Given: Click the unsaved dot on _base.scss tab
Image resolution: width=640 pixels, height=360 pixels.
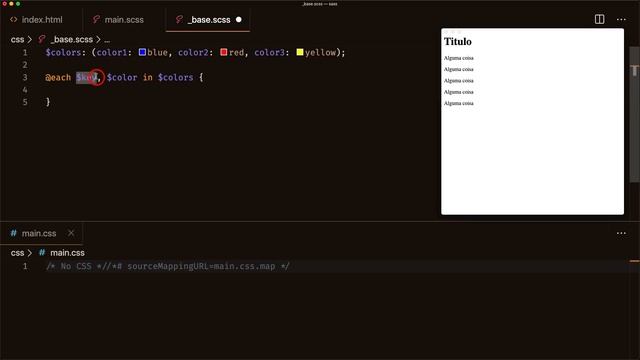Looking at the screenshot, I should click(238, 20).
